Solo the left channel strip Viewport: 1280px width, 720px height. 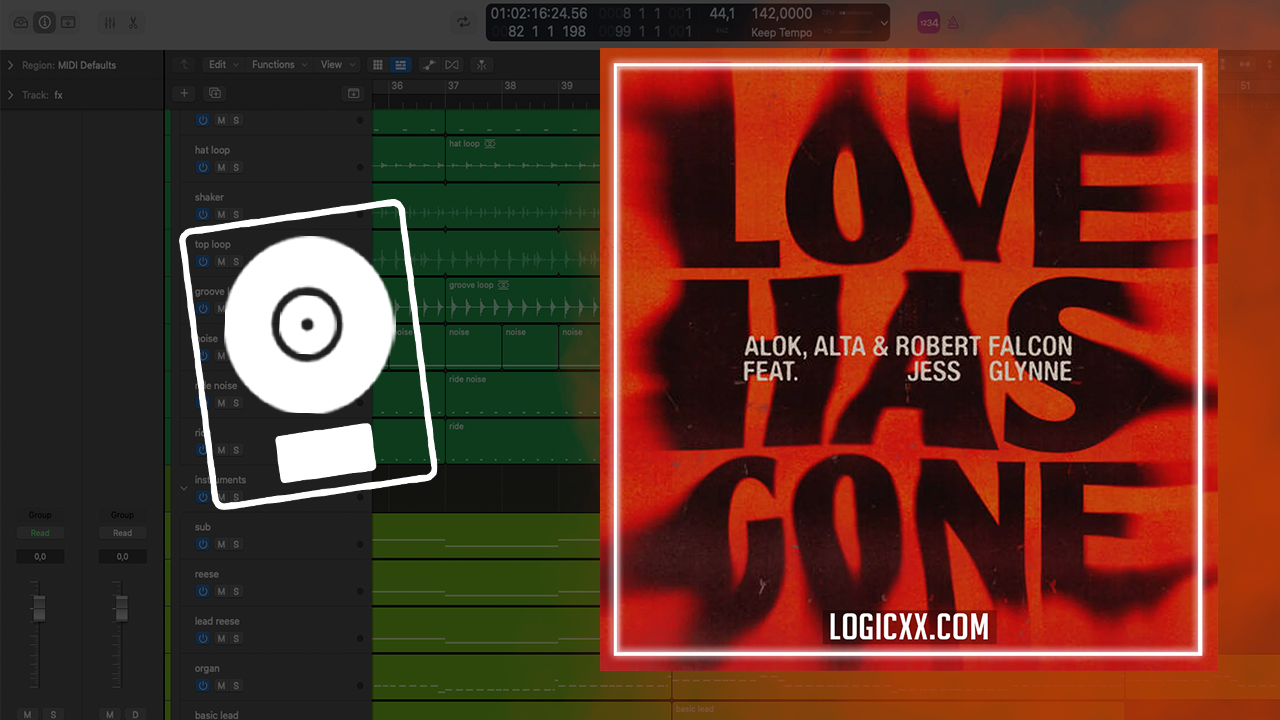(x=52, y=714)
